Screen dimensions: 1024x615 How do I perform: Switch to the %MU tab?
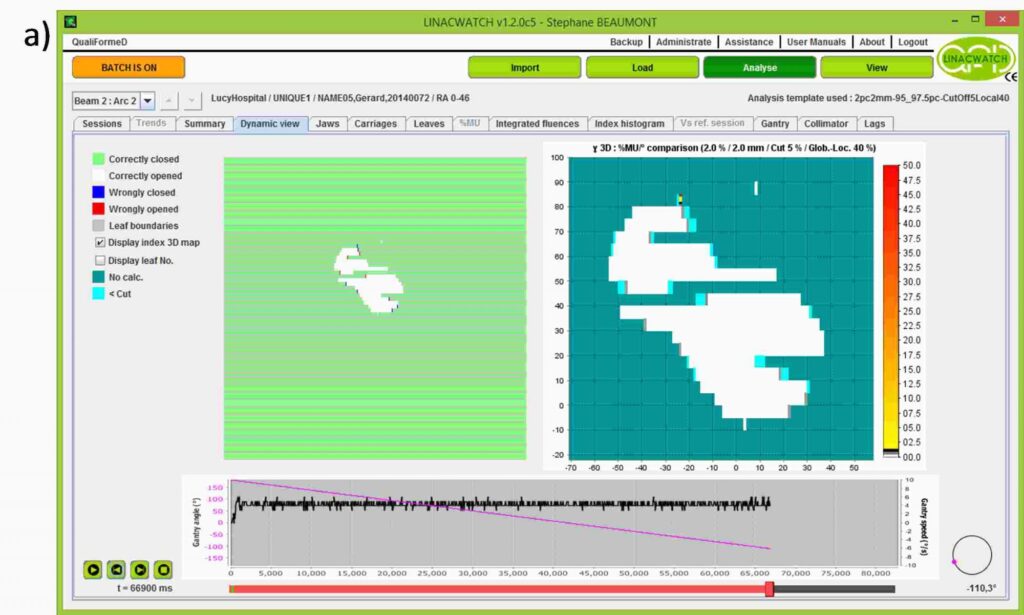coord(470,123)
